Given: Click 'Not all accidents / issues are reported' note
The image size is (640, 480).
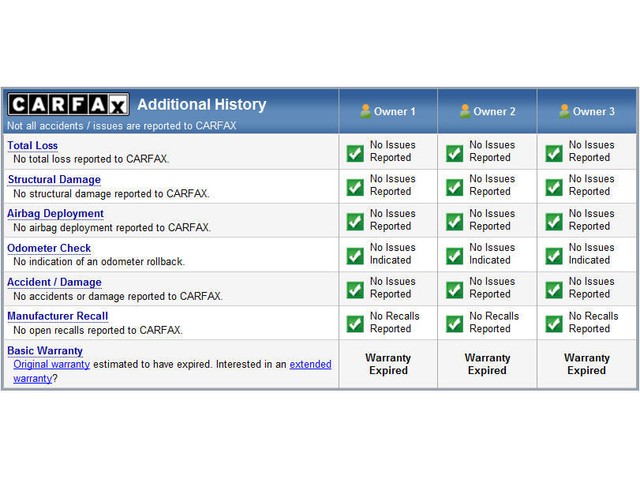Looking at the screenshot, I should (x=122, y=126).
